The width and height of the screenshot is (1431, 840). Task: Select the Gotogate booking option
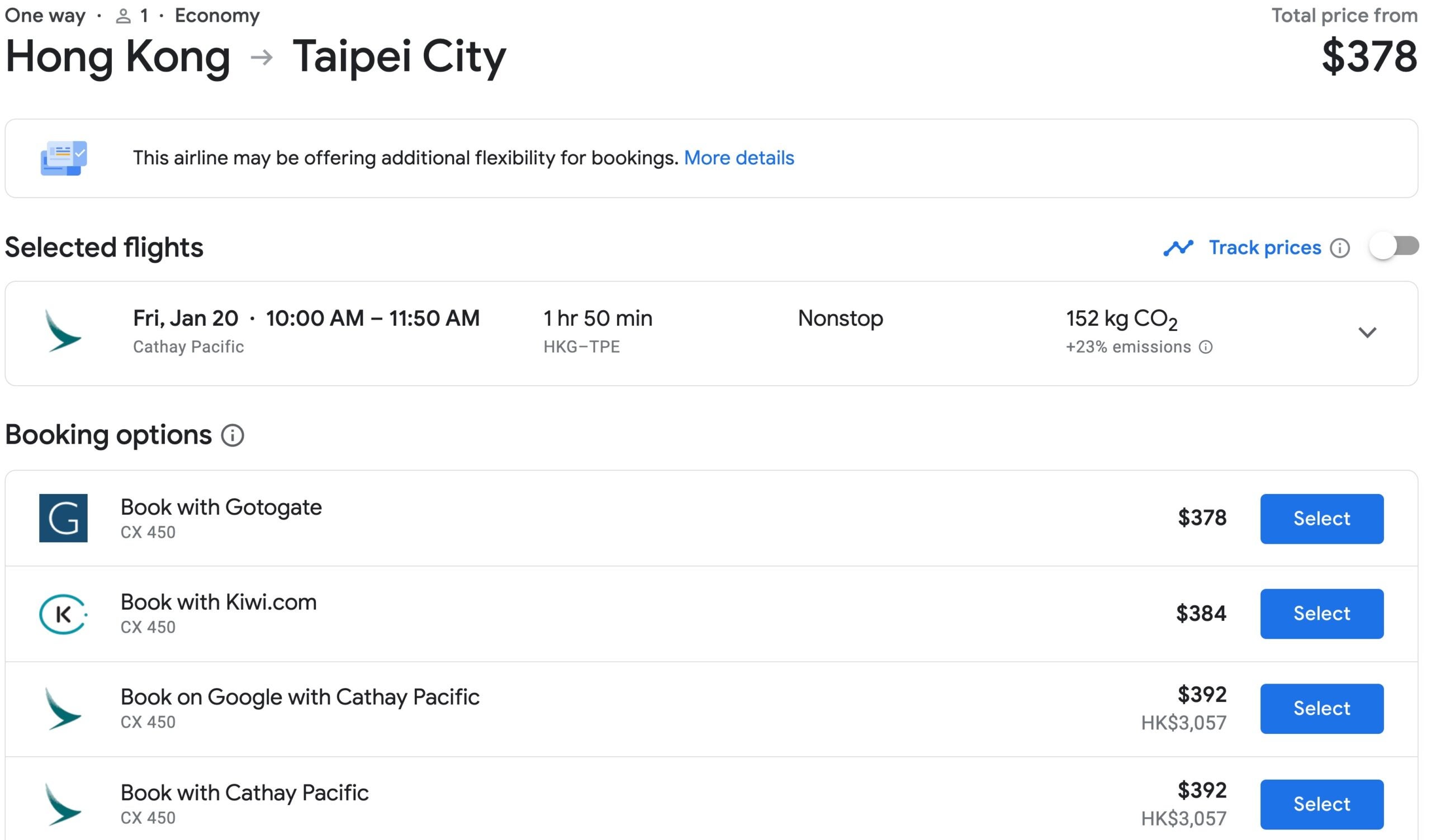click(1321, 519)
